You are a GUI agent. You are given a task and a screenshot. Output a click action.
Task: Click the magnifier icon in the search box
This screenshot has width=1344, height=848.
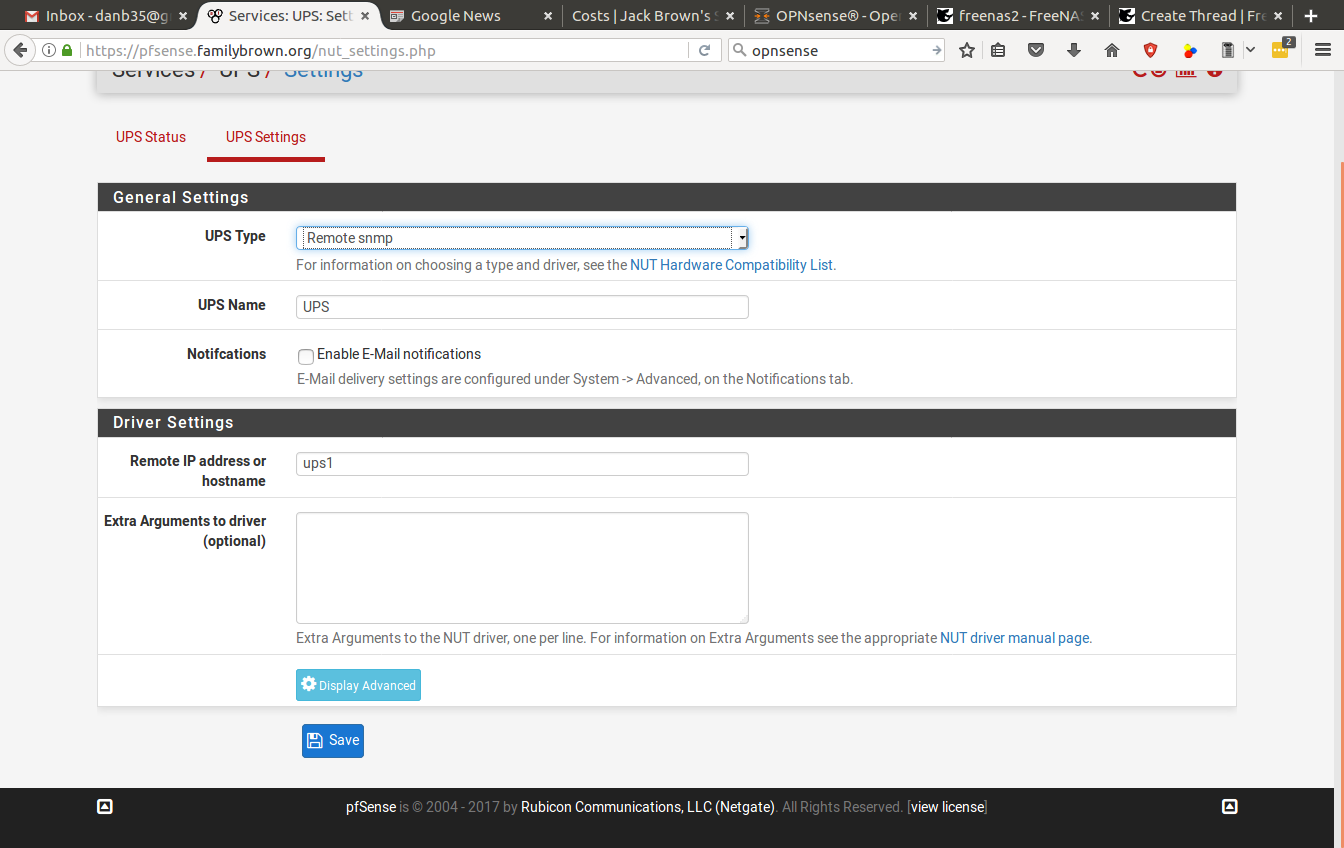coord(740,50)
